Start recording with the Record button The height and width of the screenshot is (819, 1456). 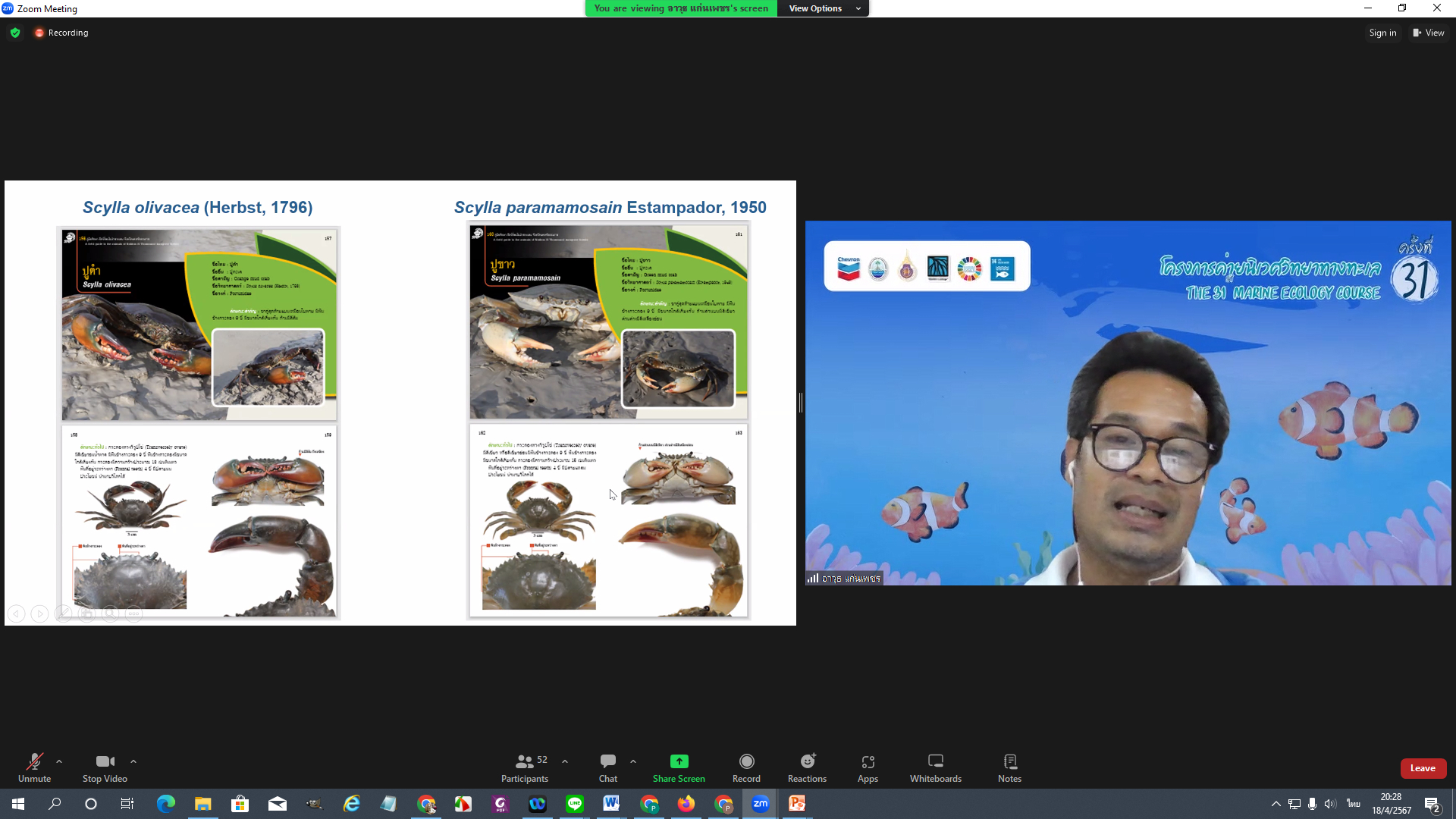tap(746, 767)
